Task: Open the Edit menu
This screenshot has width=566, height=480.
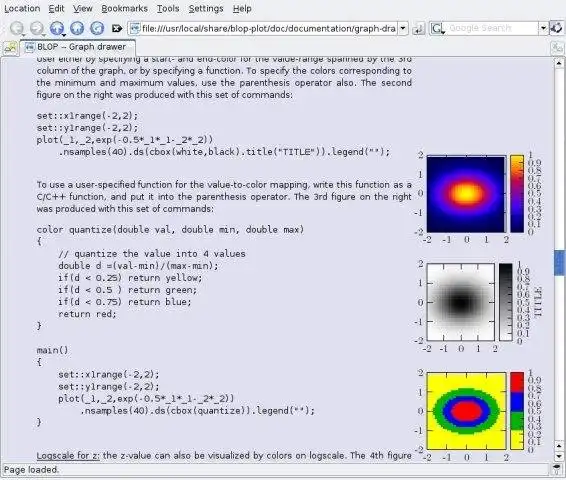Action: (56, 8)
